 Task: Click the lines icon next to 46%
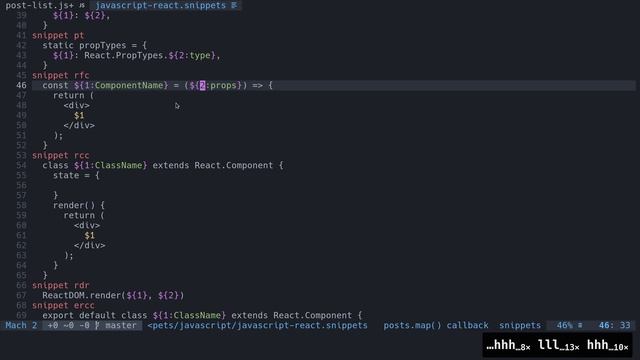coord(580,325)
